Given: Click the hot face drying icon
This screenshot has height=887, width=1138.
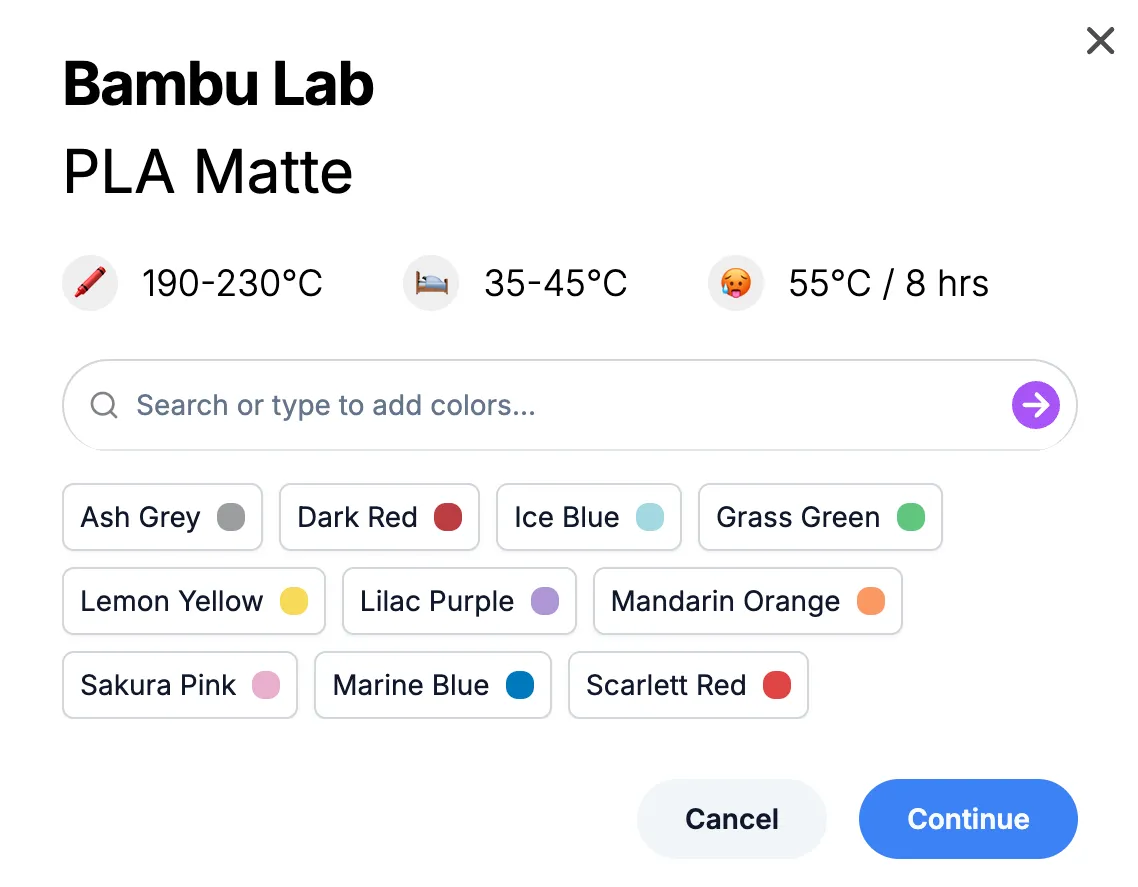Looking at the screenshot, I should [x=736, y=283].
